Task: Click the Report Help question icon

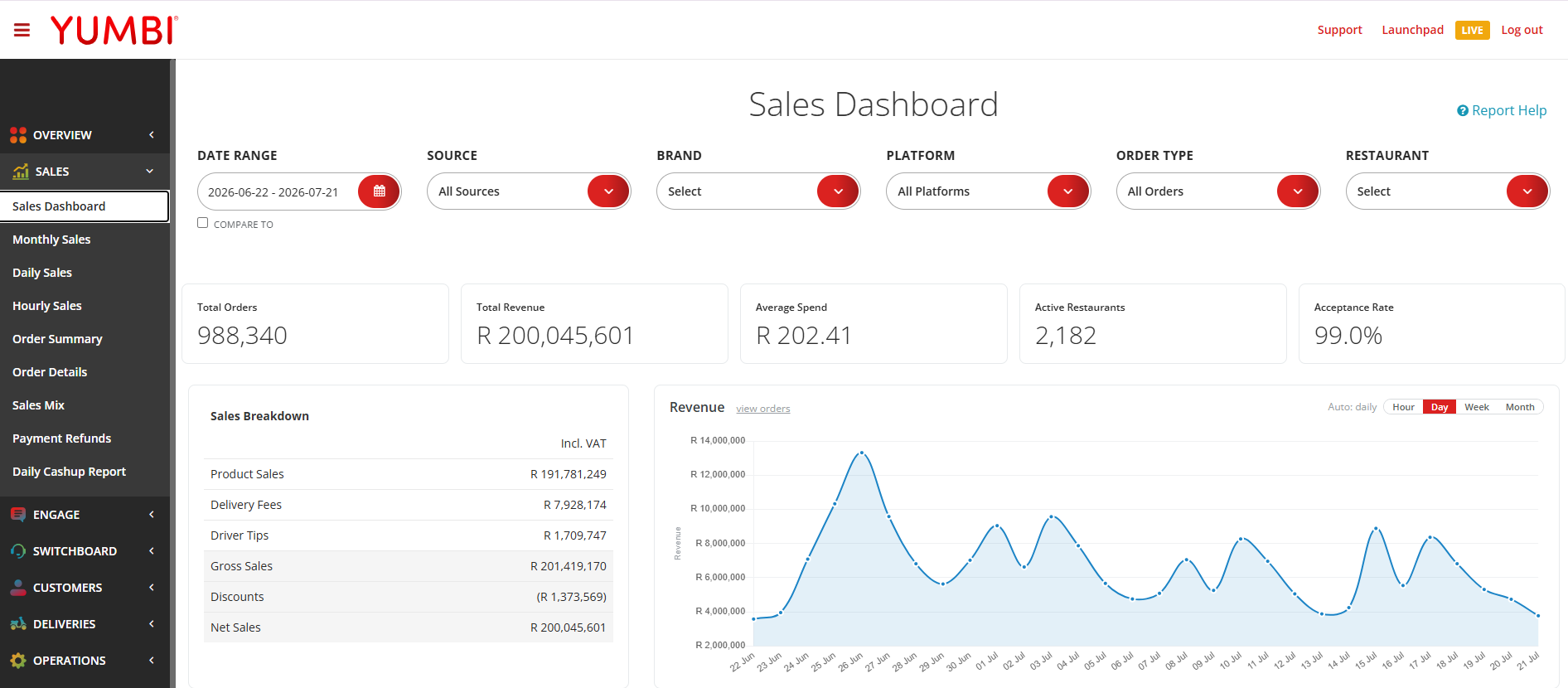Action: click(1463, 111)
